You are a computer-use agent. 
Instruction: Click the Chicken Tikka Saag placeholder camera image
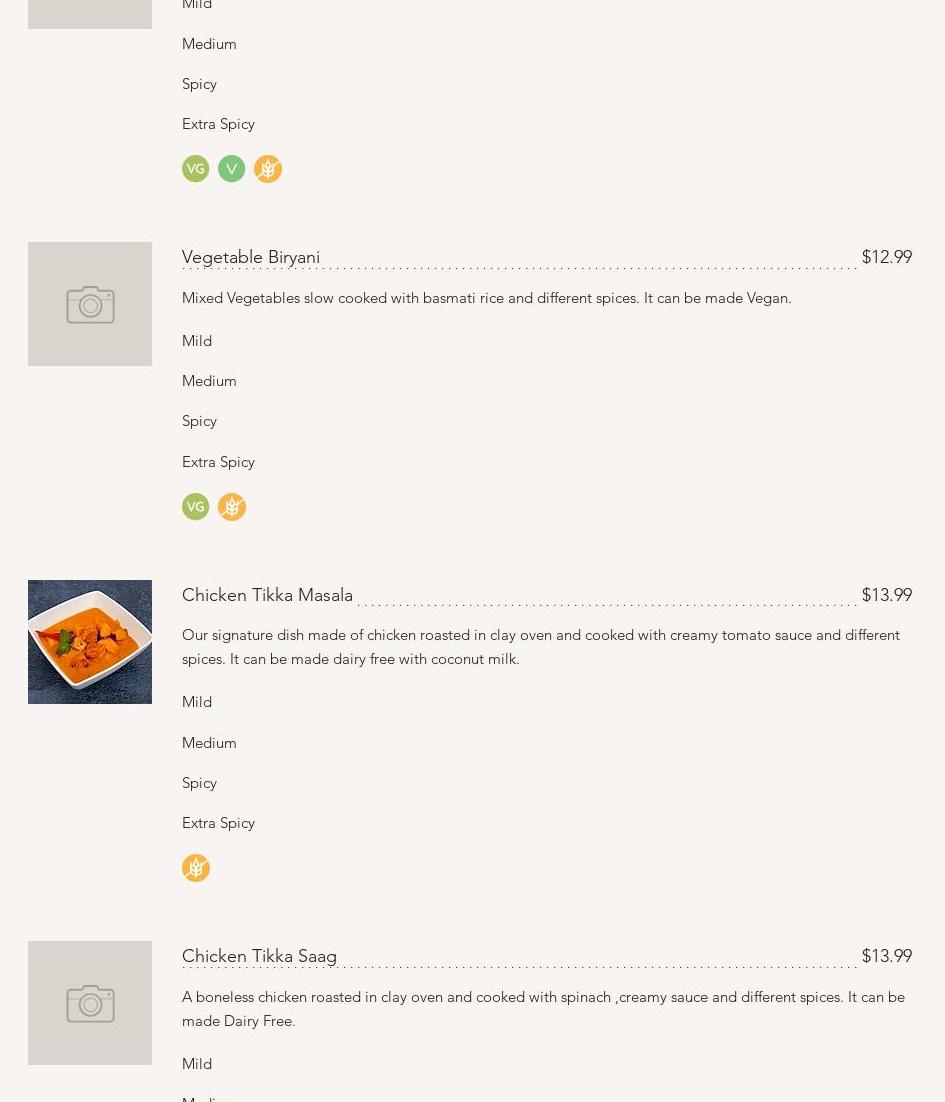pos(90,1003)
